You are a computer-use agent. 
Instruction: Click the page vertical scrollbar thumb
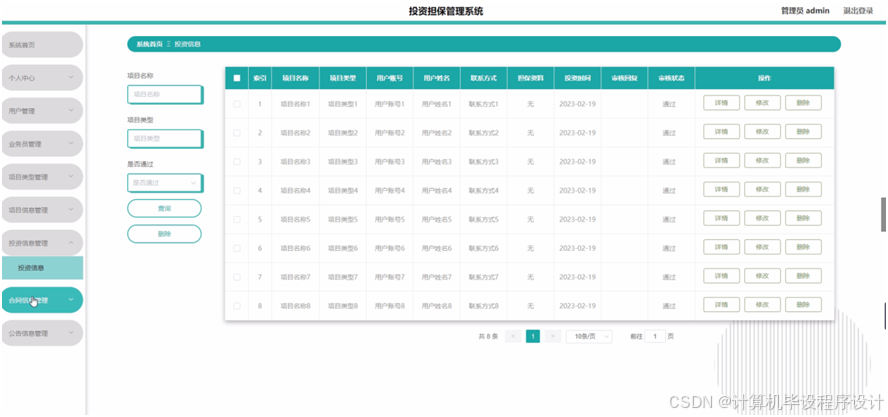883,214
